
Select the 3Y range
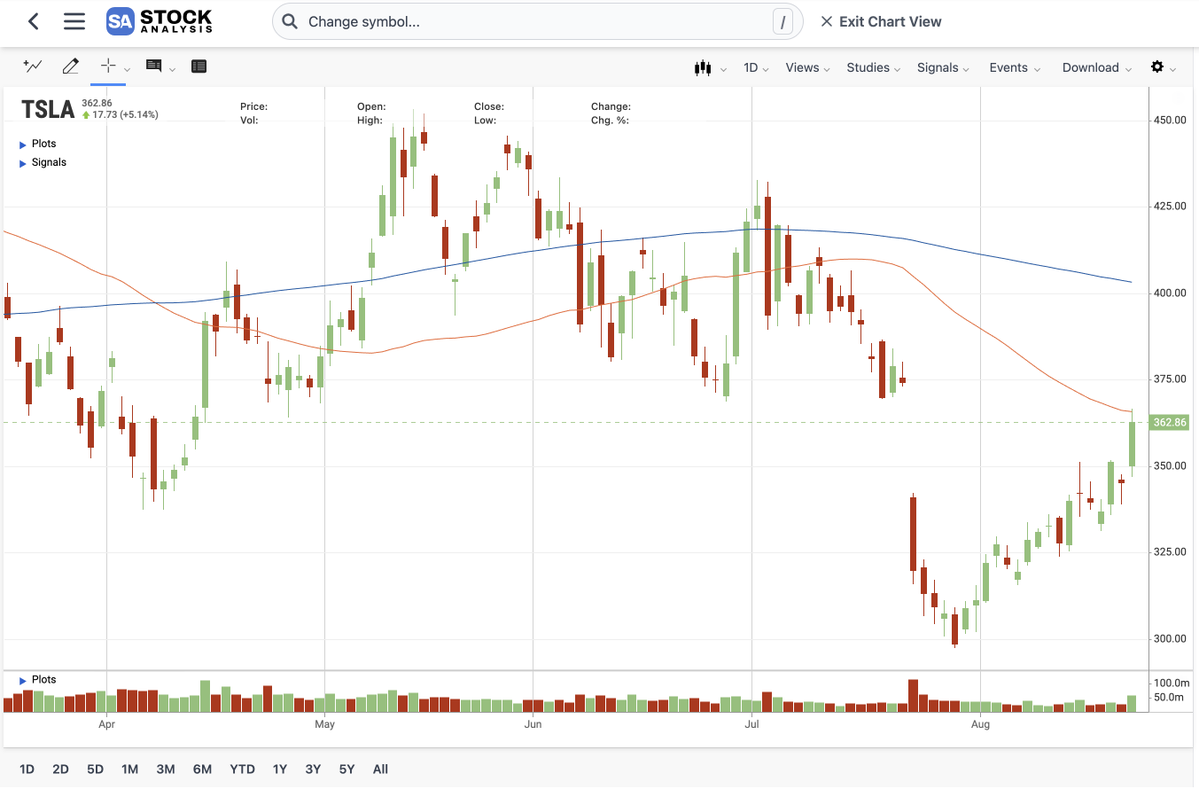point(313,769)
